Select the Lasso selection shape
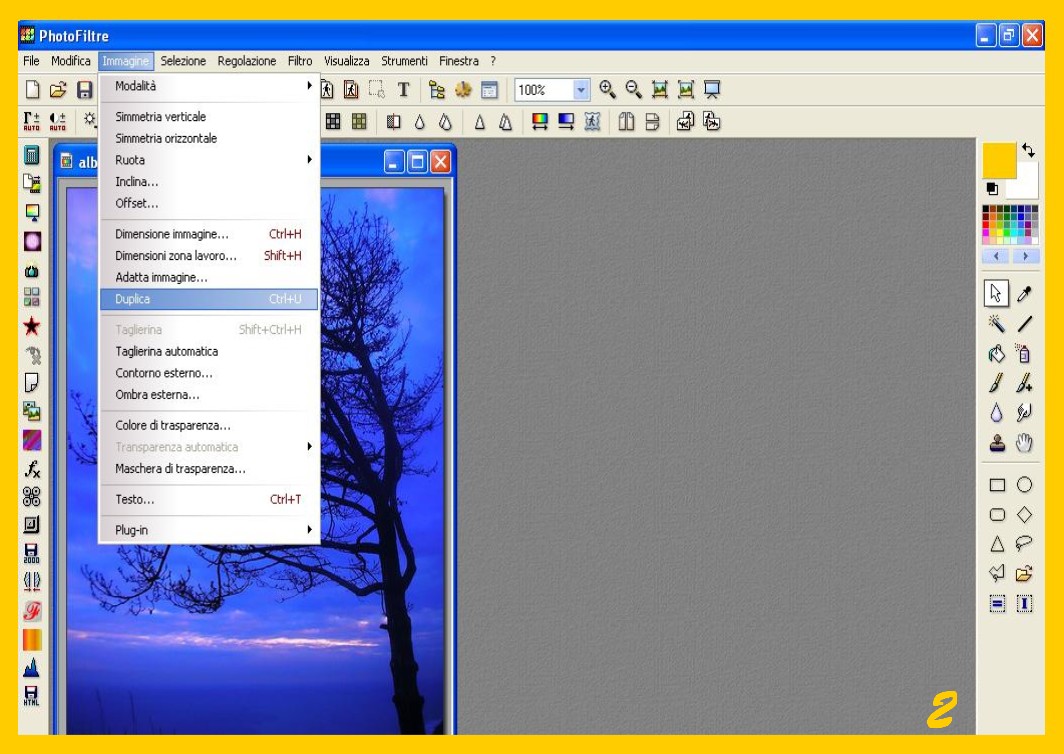The width and height of the screenshot is (1064, 754). point(1024,544)
